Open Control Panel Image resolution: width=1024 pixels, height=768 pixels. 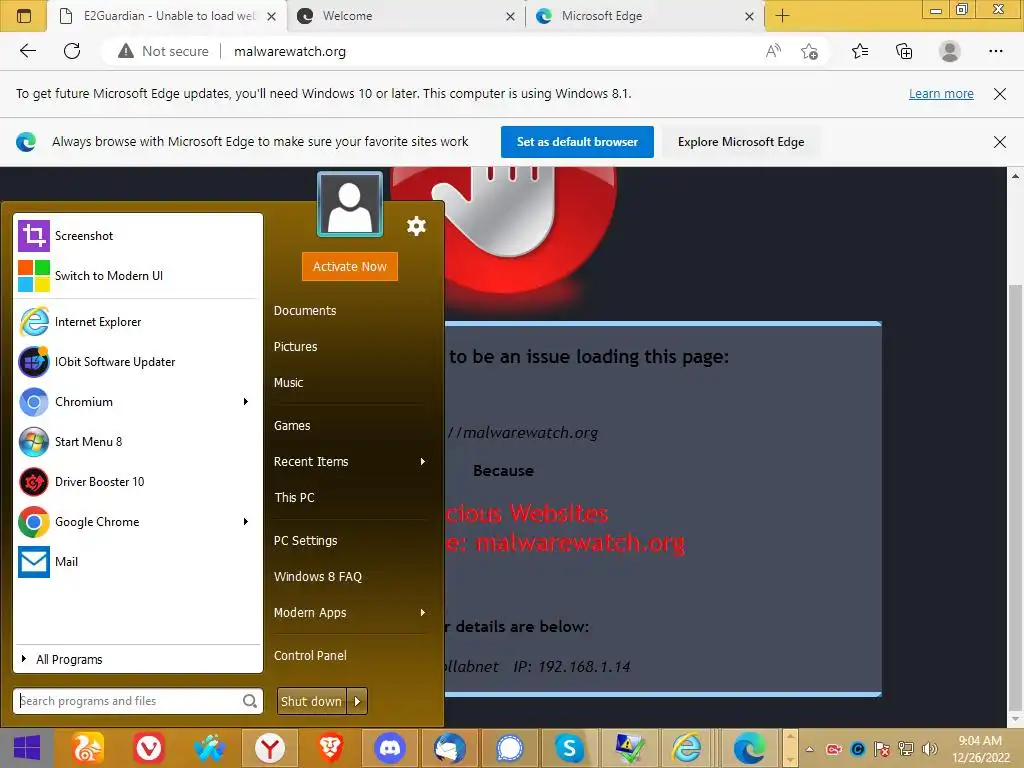(x=310, y=656)
